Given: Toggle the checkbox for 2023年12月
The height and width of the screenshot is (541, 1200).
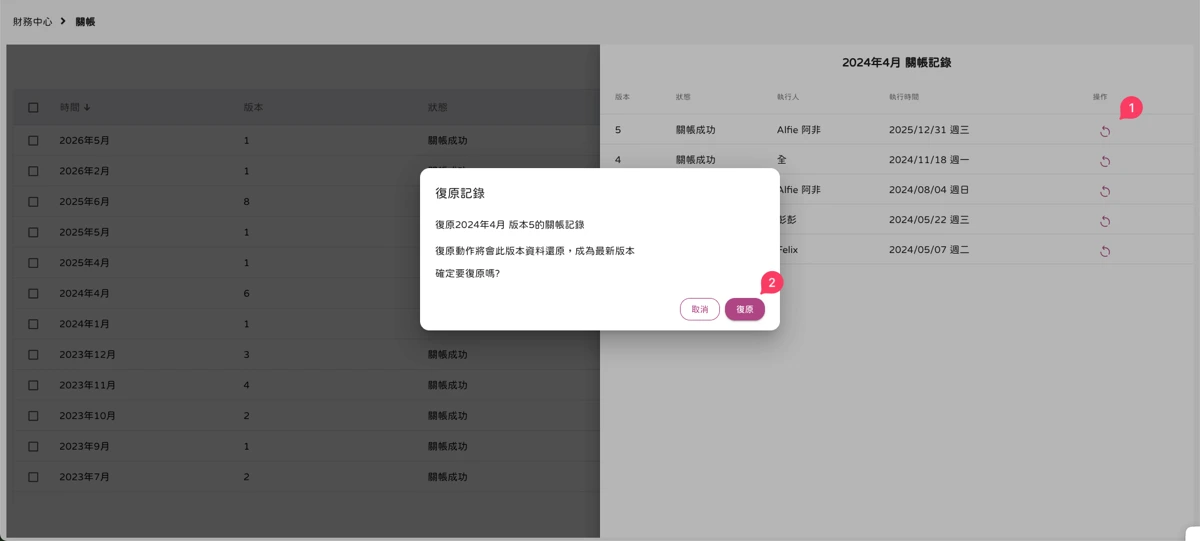Looking at the screenshot, I should (33, 355).
